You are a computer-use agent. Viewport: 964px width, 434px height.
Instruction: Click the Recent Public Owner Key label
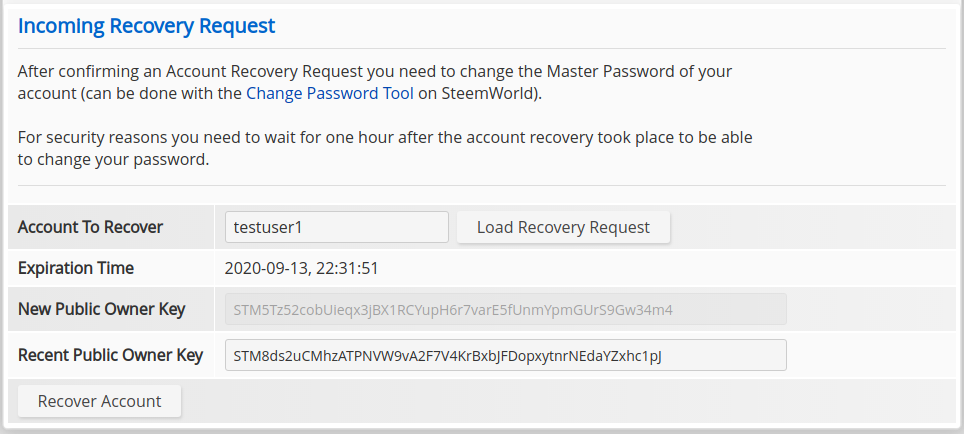pyautogui.click(x=110, y=355)
